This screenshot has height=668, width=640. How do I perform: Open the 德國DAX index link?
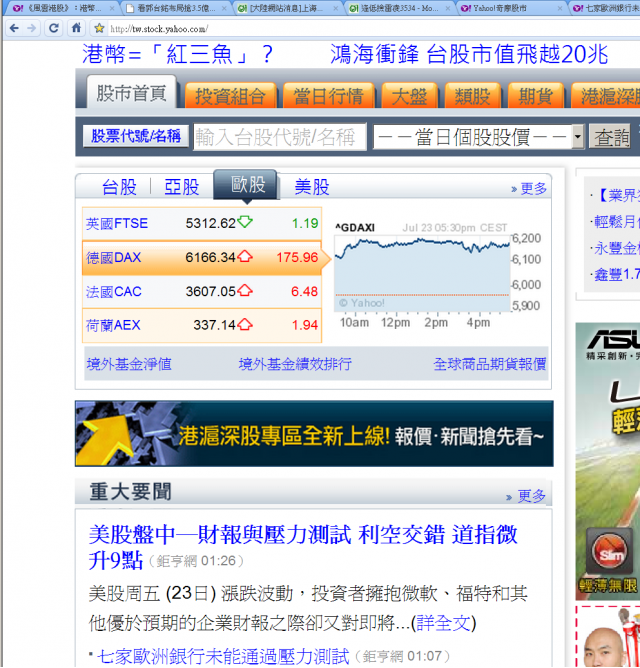click(x=113, y=257)
